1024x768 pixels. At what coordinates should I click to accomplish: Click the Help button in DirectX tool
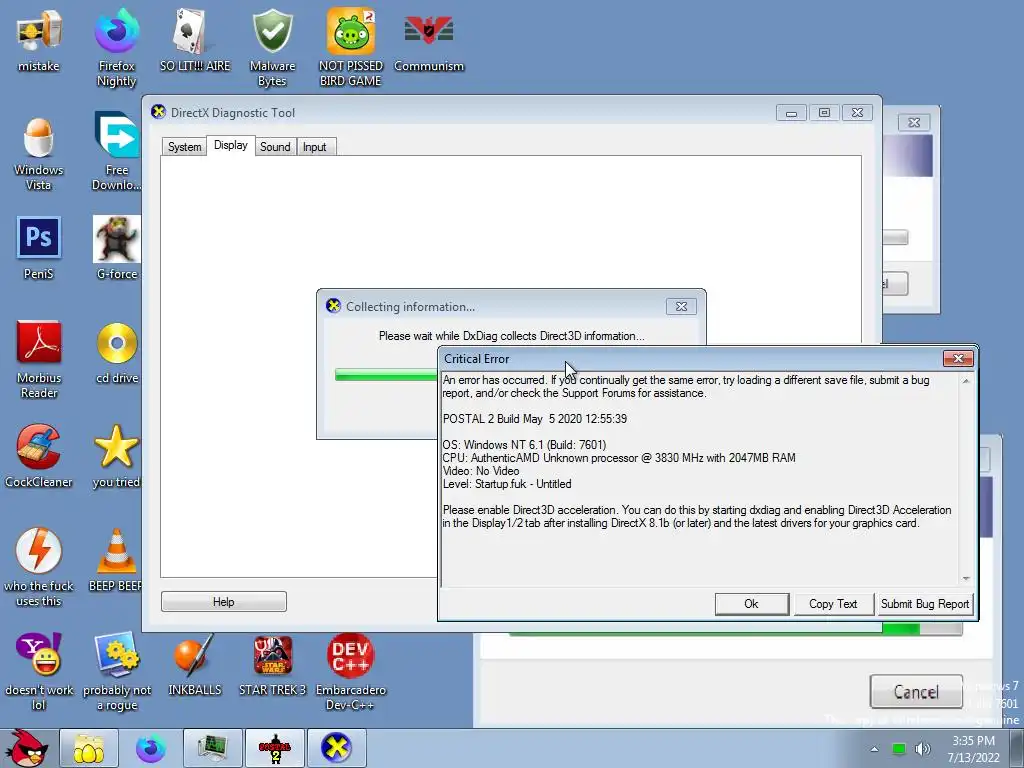tap(223, 601)
